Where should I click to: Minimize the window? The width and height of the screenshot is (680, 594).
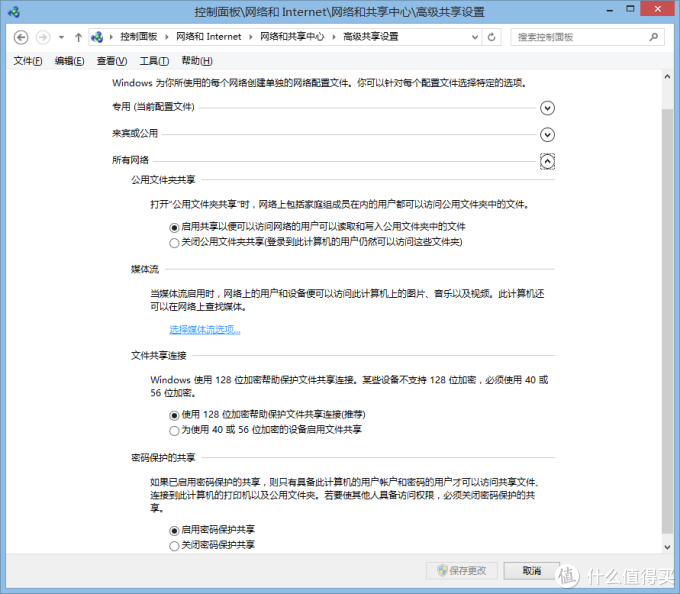pos(610,10)
